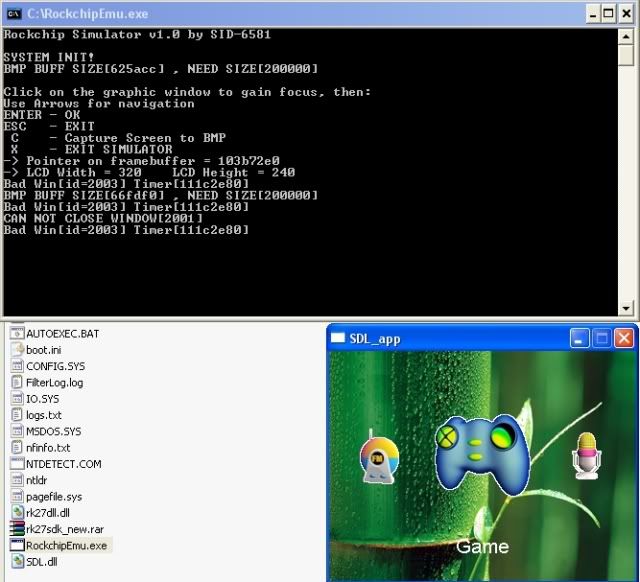Viewport: 640px width, 582px height.
Task: Select the SDL.dll file
Action: point(44,562)
